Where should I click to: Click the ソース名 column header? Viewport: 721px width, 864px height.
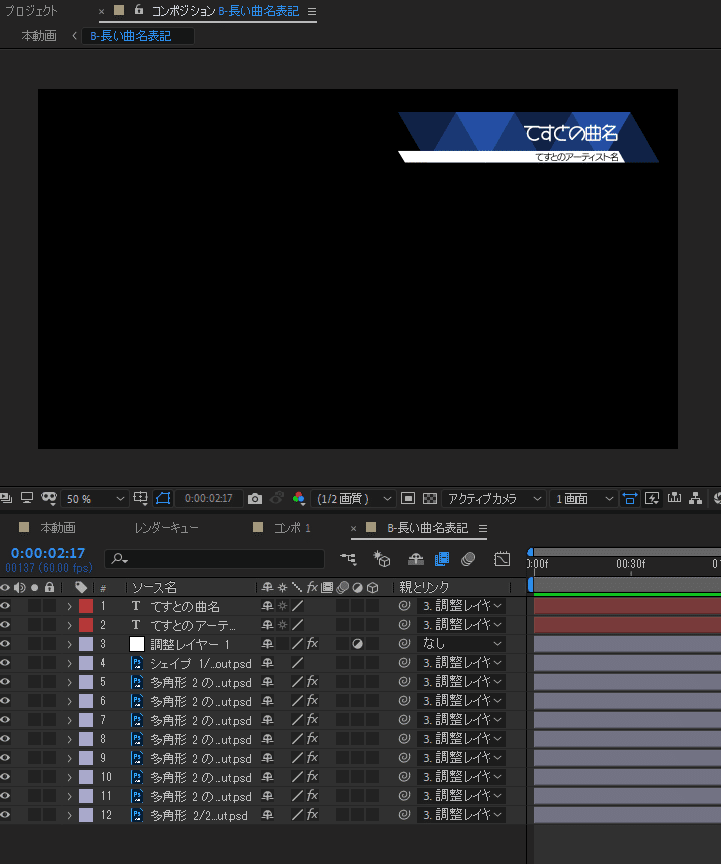[x=154, y=587]
